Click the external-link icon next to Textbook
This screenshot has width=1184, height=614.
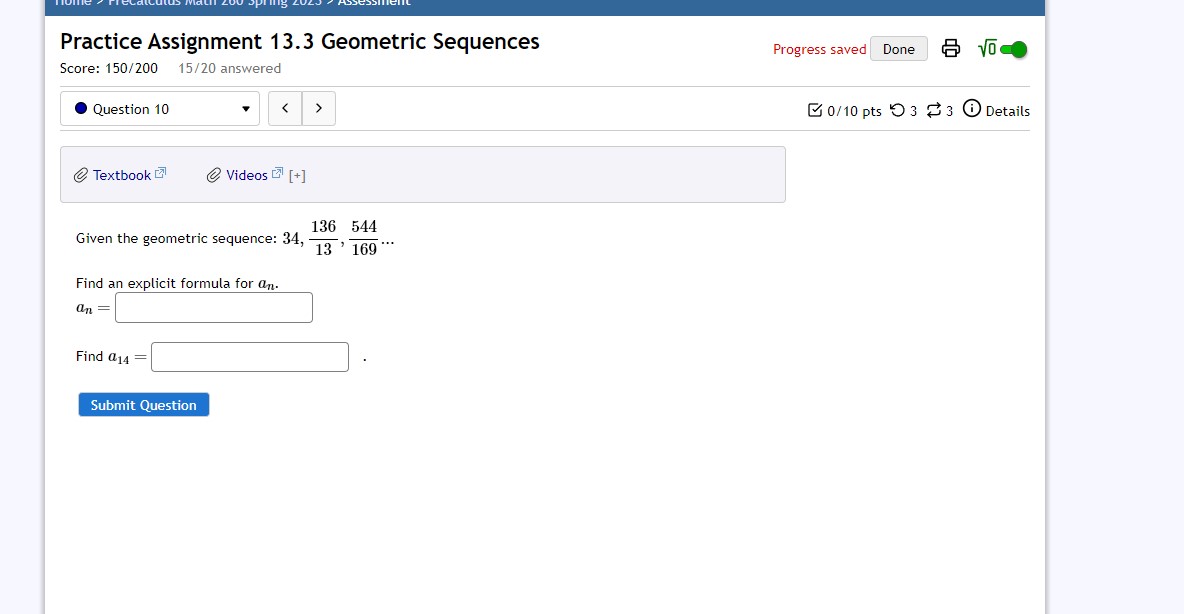pyautogui.click(x=158, y=171)
